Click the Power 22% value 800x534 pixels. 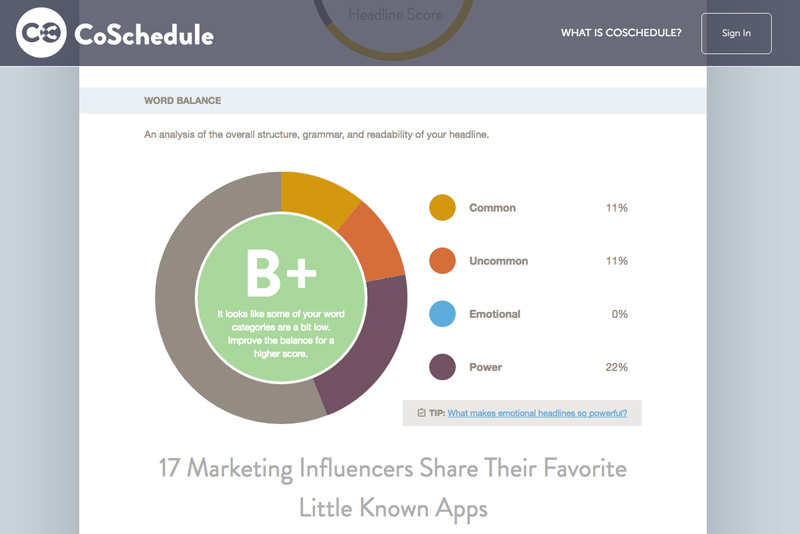coord(616,367)
